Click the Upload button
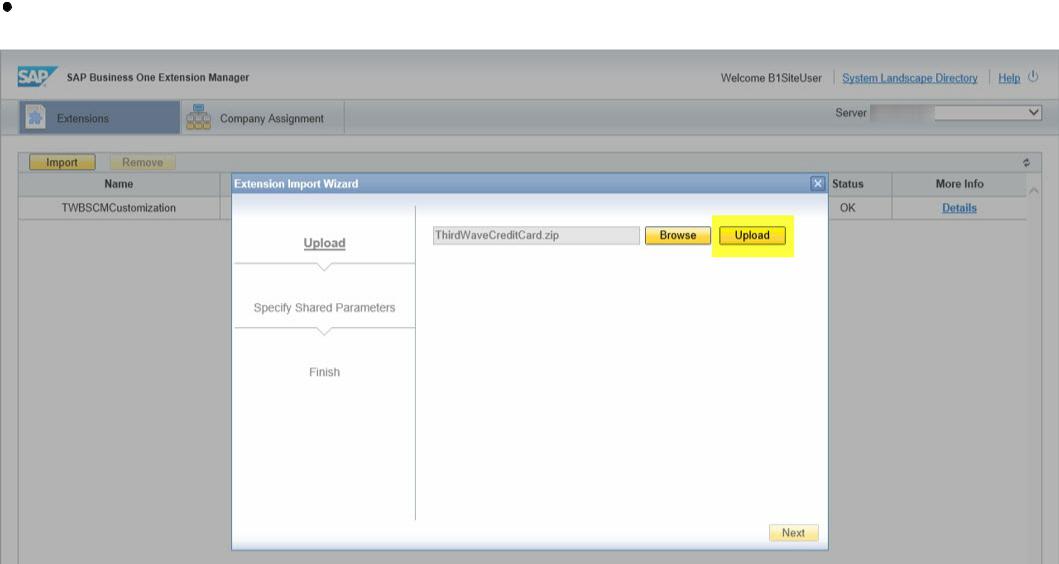This screenshot has width=1059, height=564. [x=752, y=235]
